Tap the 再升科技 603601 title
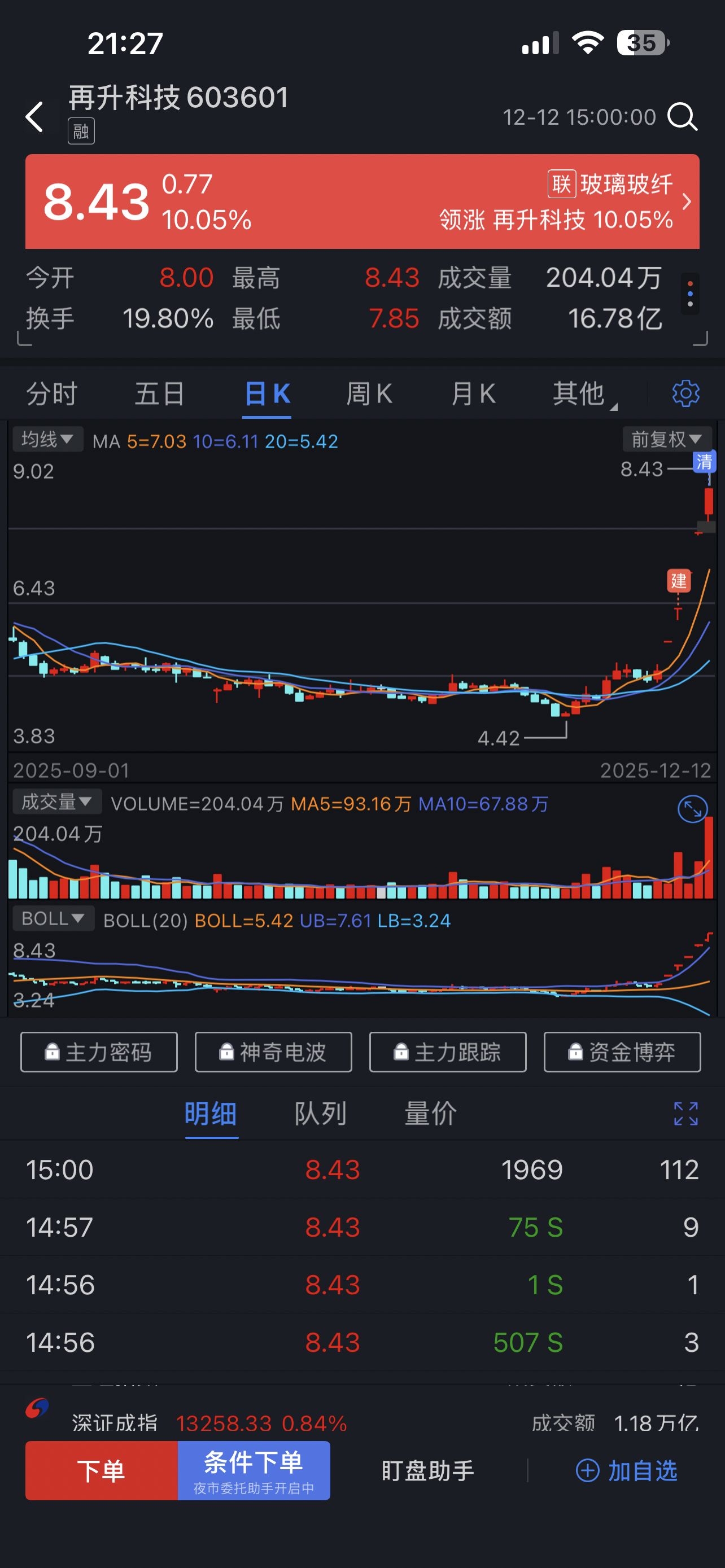 pos(178,98)
